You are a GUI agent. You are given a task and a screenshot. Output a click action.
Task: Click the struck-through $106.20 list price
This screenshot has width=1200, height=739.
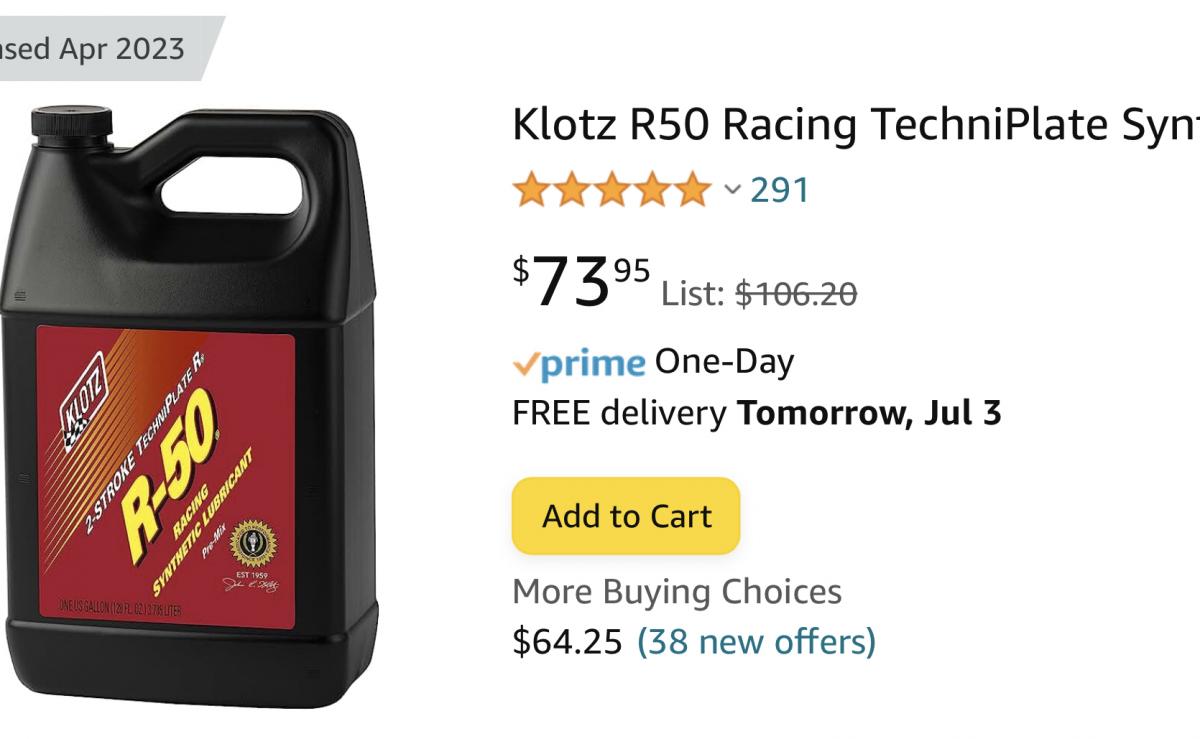796,294
